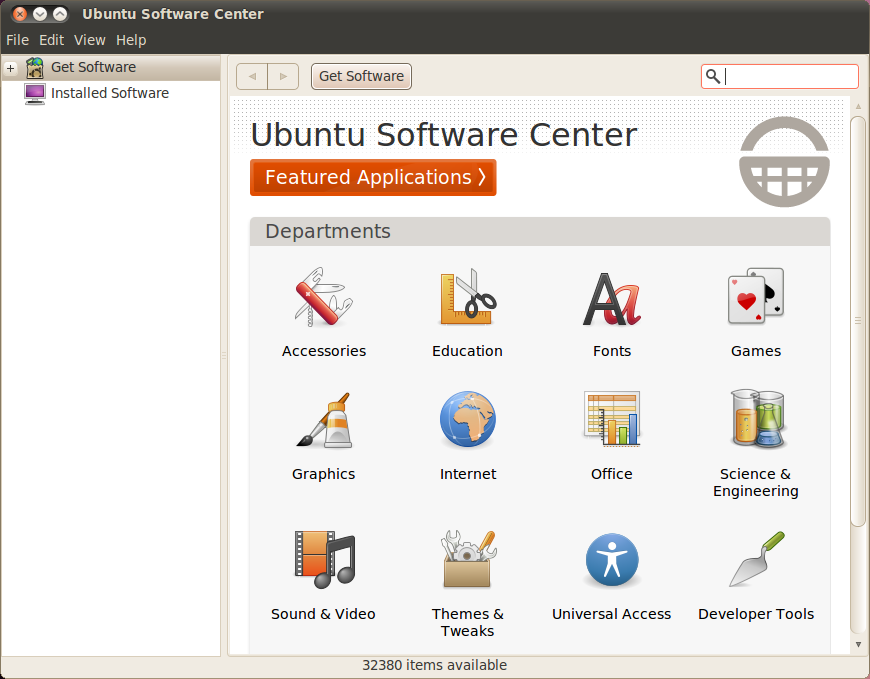This screenshot has width=870, height=679.
Task: Click the scrollbar down arrow
Action: click(858, 645)
